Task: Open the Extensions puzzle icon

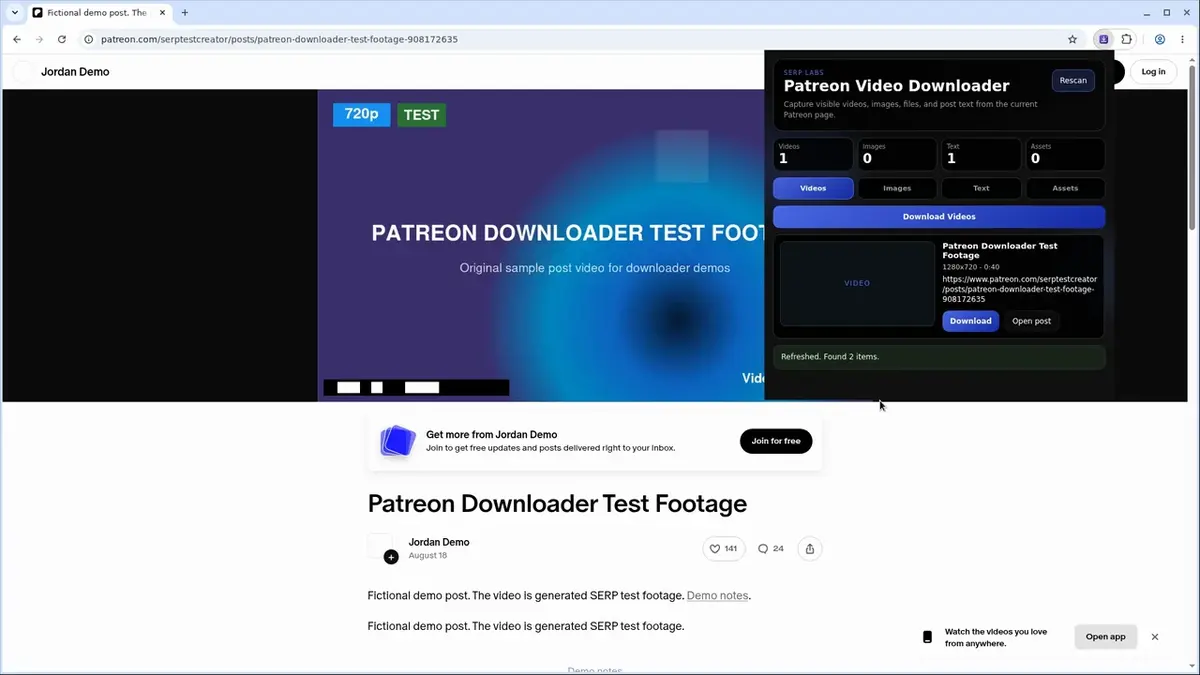Action: 1127,39
